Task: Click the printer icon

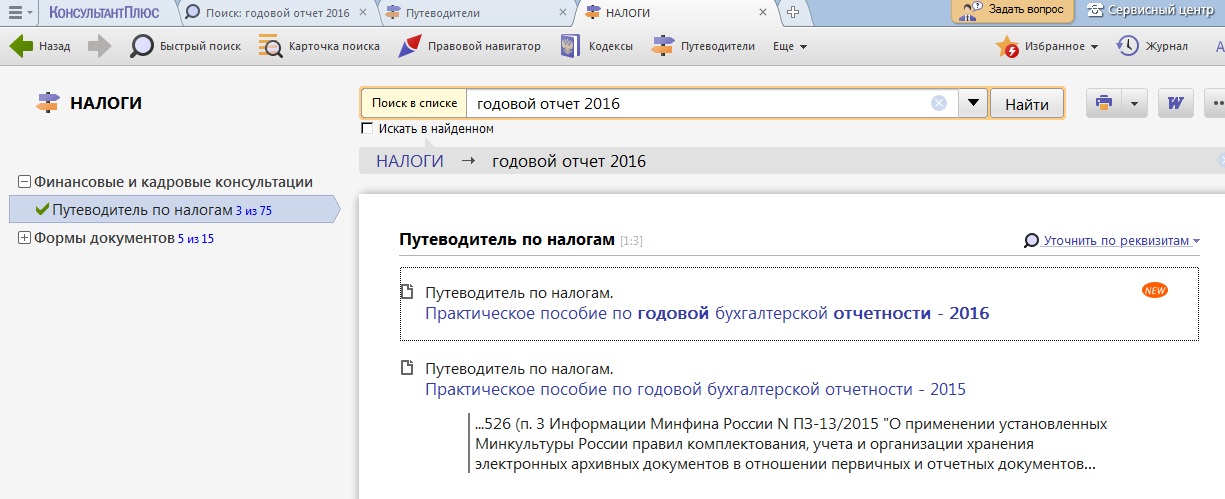Action: 1104,103
